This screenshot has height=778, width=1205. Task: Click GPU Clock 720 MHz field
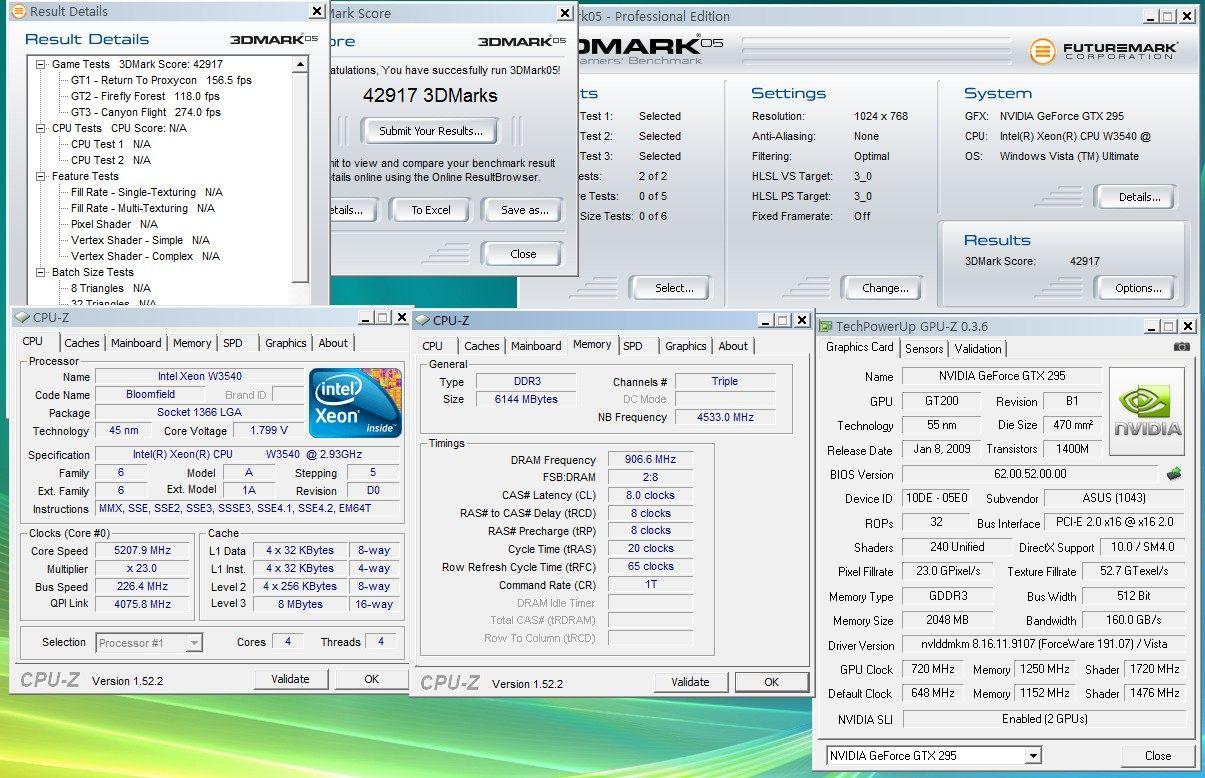[933, 669]
